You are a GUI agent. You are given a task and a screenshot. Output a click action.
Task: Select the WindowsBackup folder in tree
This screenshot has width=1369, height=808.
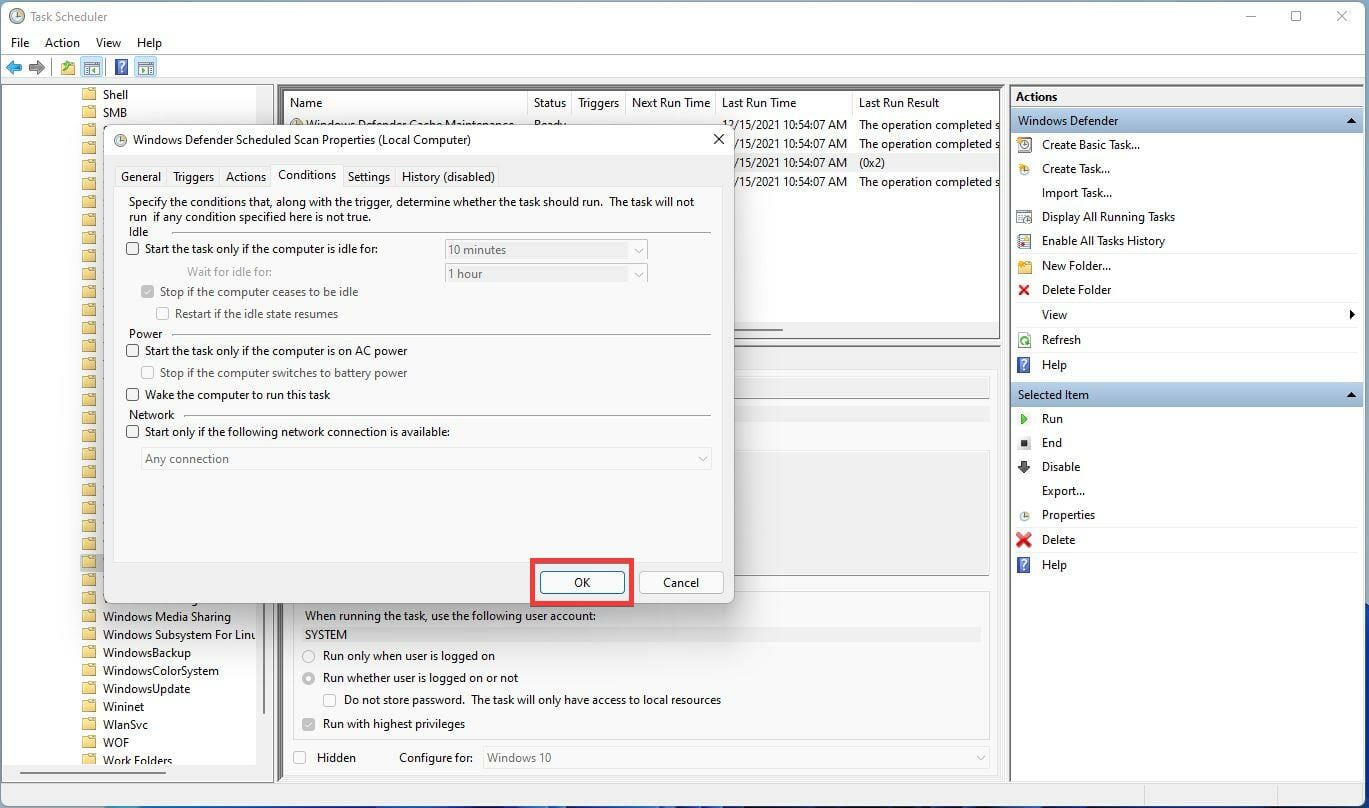147,653
